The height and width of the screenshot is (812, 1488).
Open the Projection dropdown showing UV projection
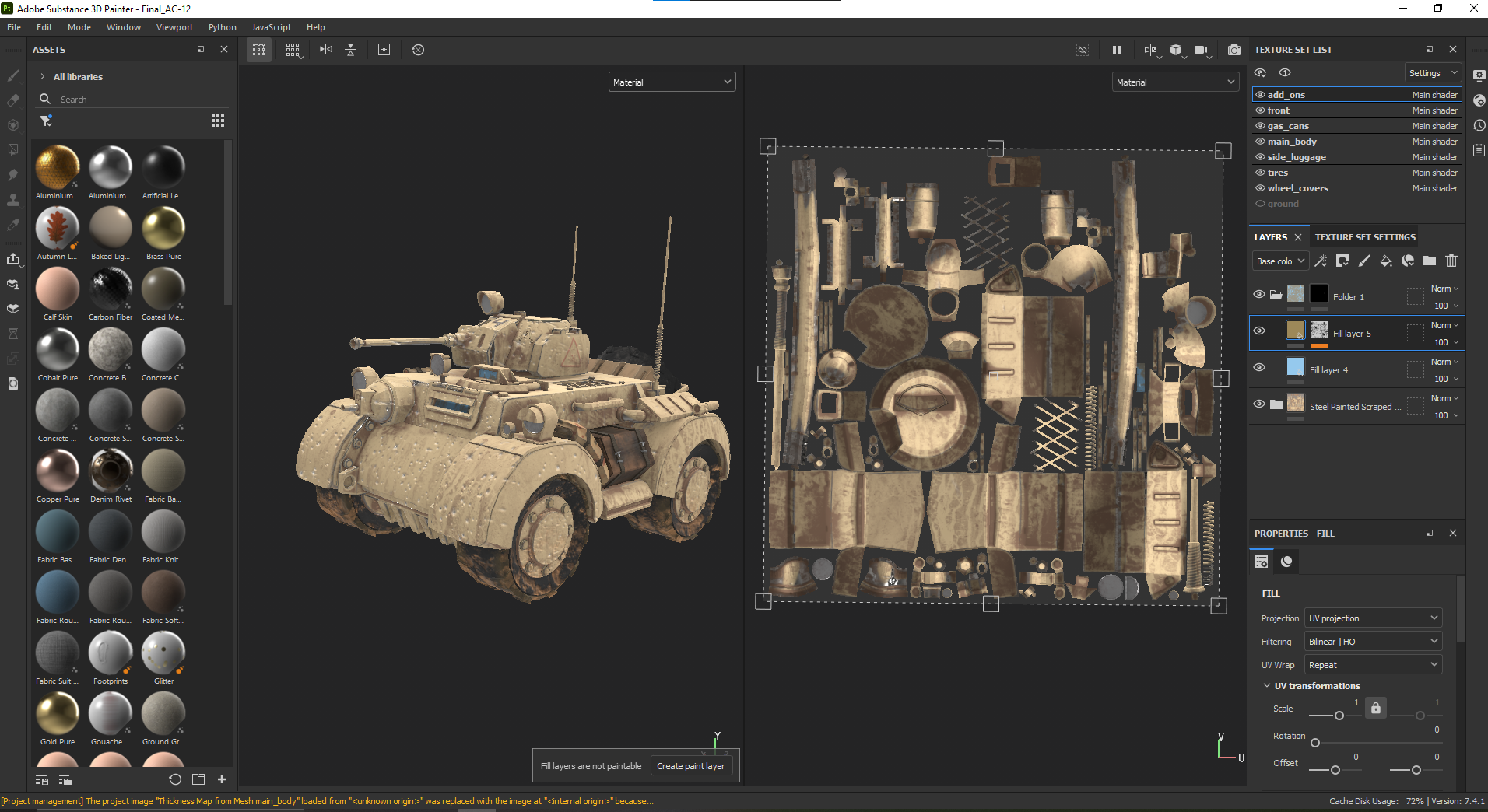(x=1373, y=618)
